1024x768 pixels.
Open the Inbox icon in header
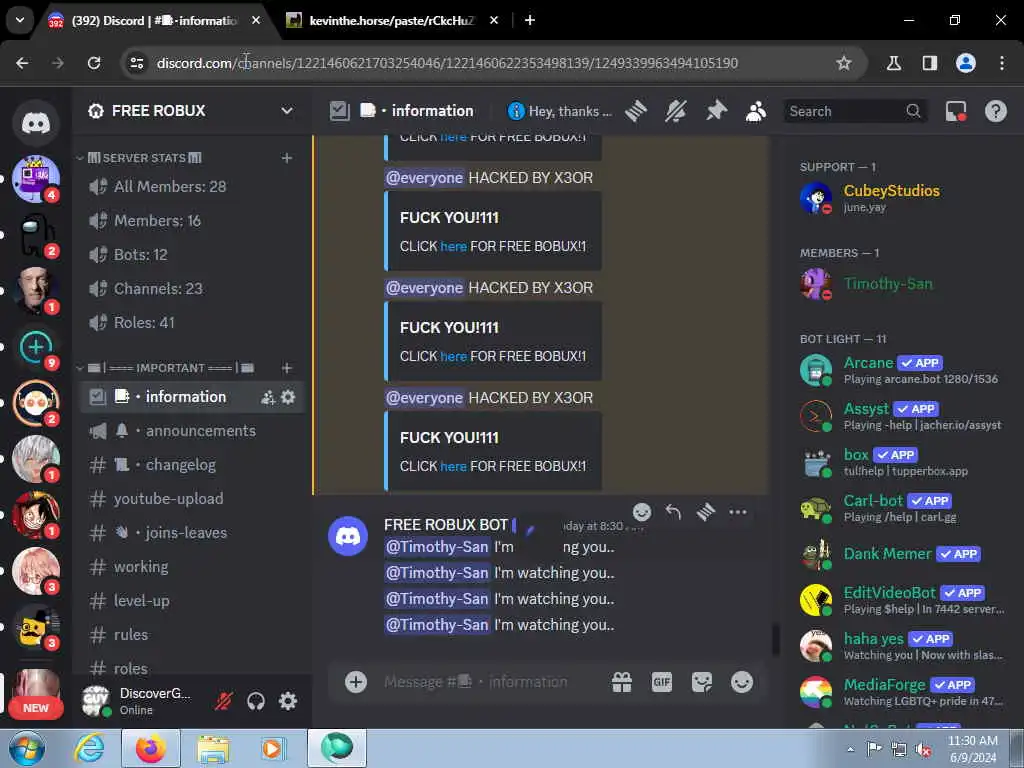(x=956, y=111)
